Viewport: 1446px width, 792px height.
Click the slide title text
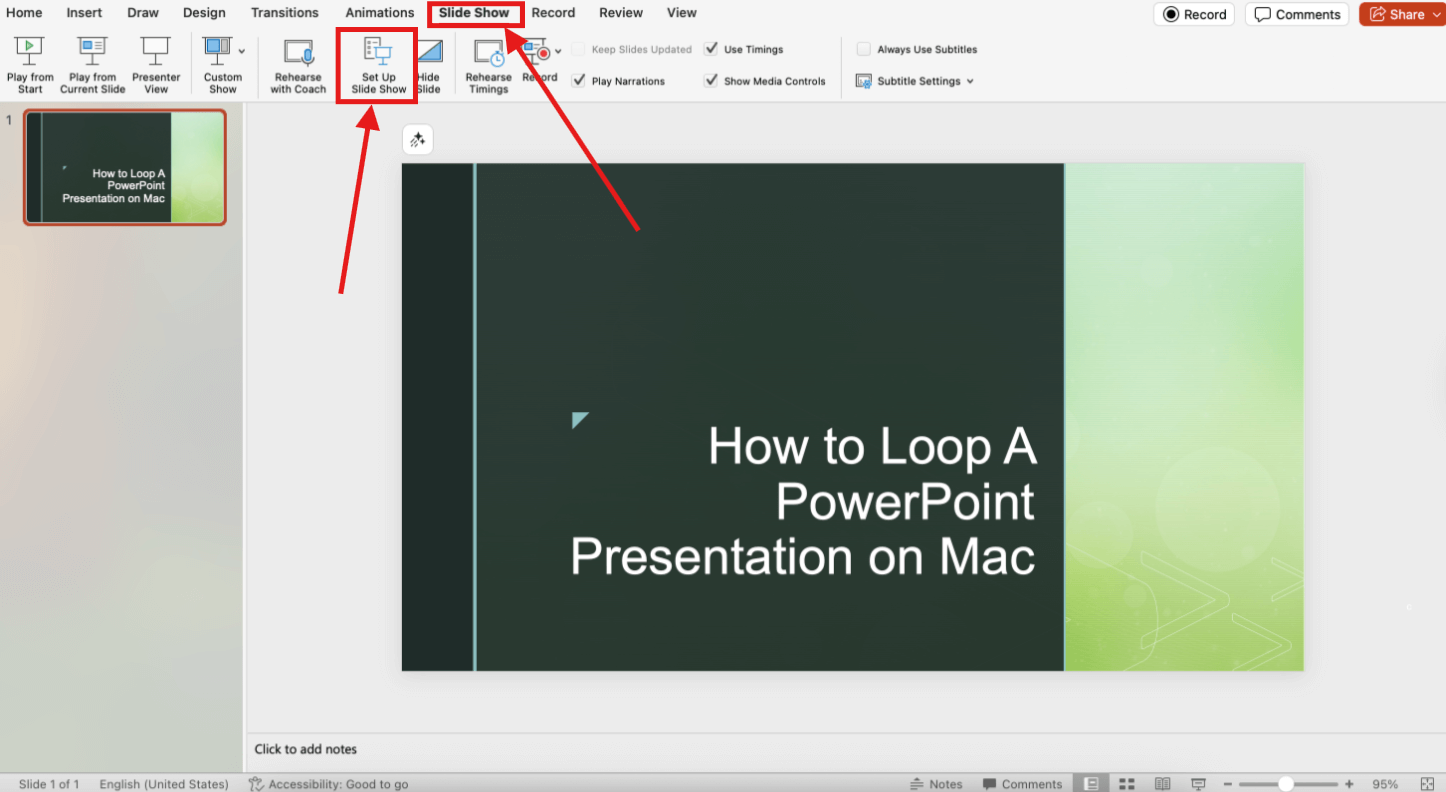point(803,501)
